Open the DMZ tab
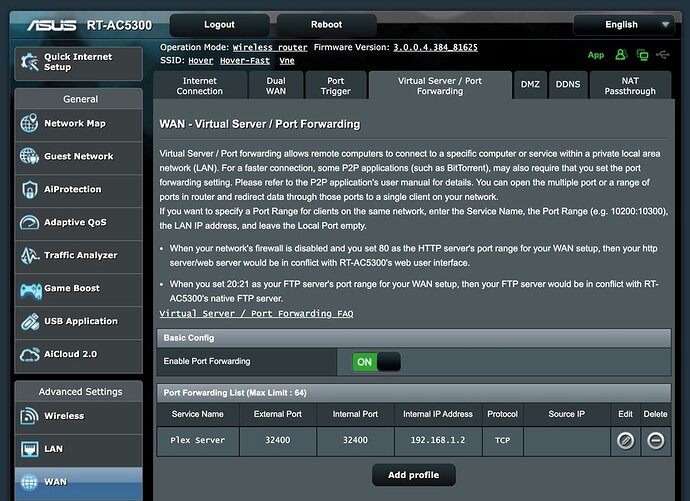This screenshot has height=501, width=690. (x=530, y=84)
